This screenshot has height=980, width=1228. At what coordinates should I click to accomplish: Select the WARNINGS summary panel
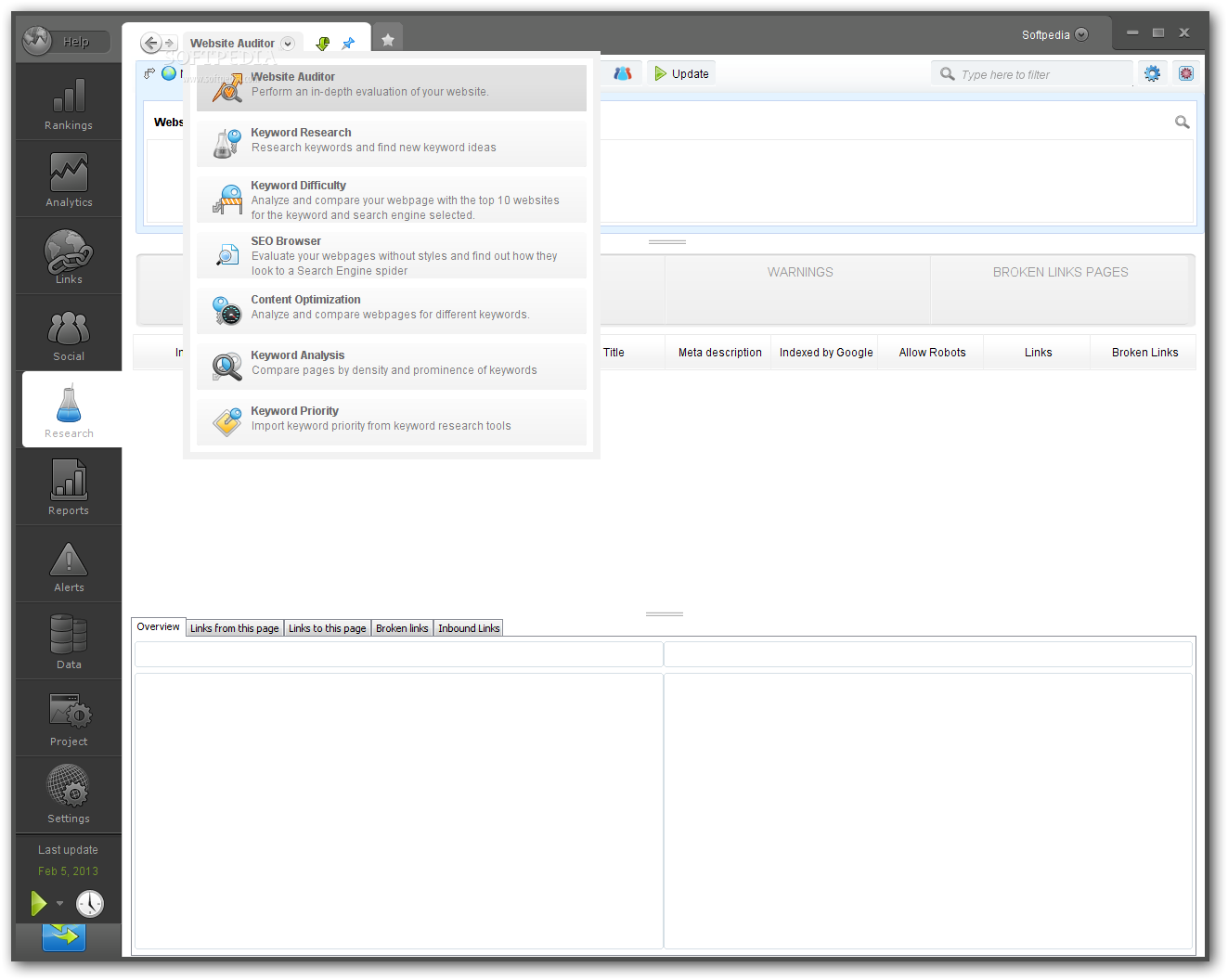(799, 290)
